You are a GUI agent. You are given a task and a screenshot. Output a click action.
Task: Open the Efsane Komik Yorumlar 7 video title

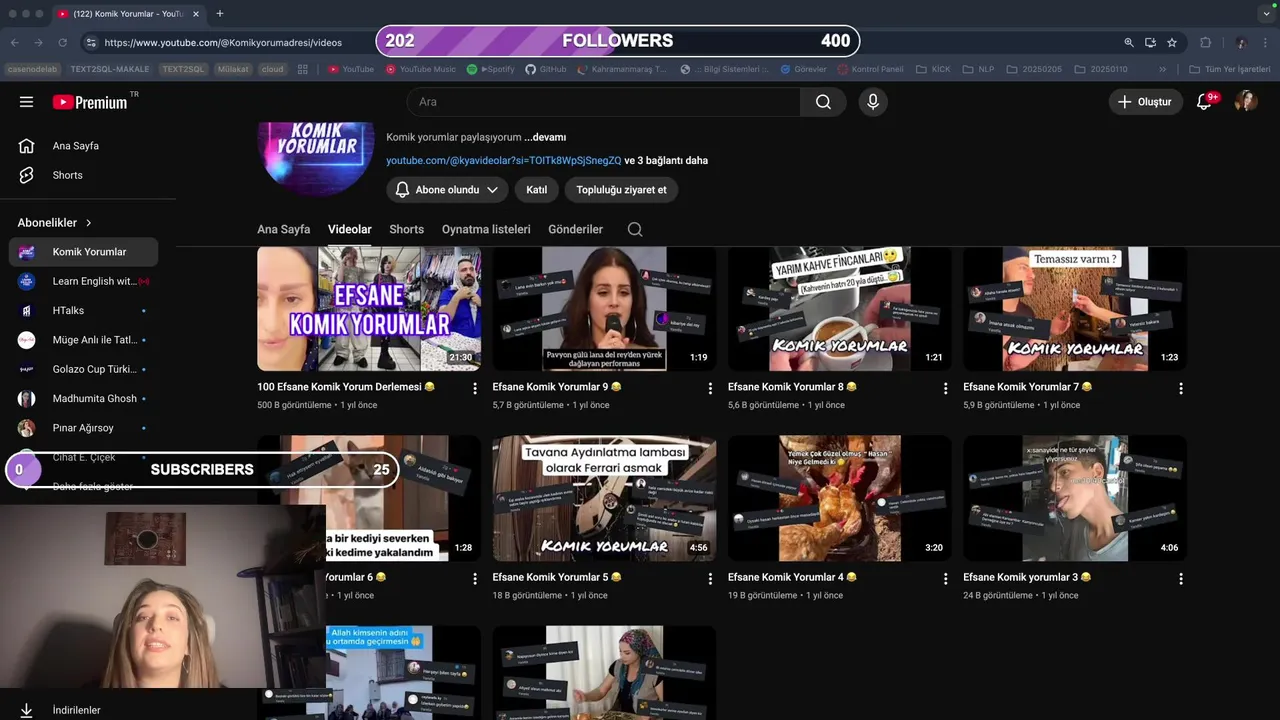1027,387
